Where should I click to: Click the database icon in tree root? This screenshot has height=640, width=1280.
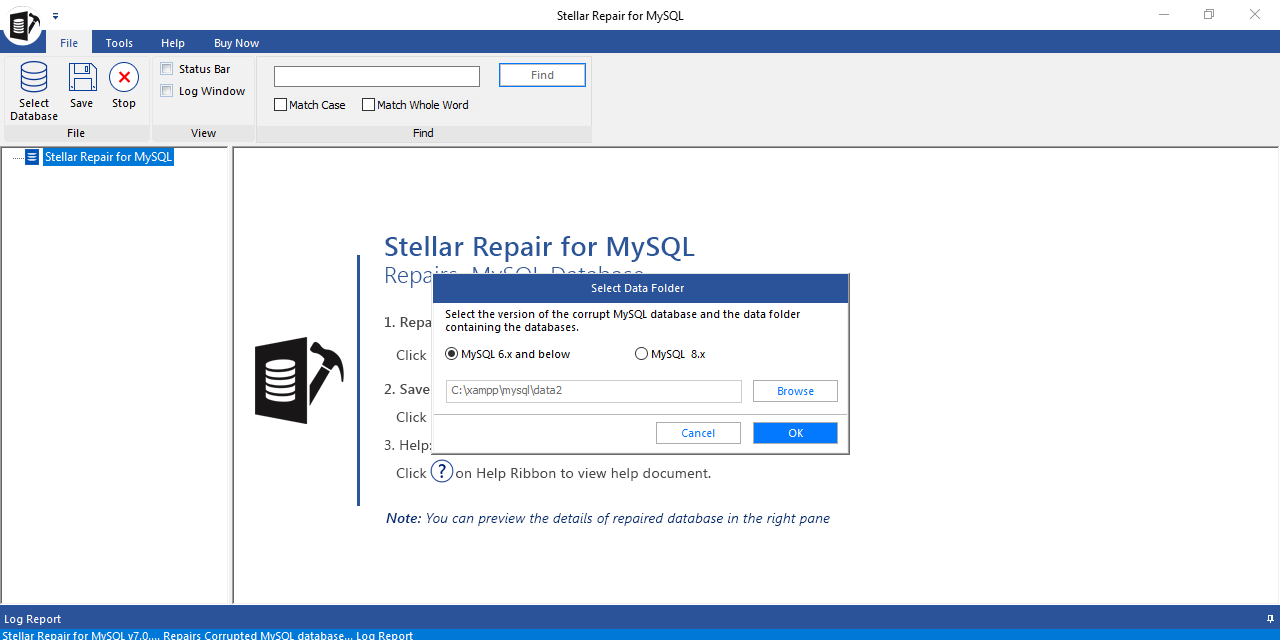pos(32,157)
